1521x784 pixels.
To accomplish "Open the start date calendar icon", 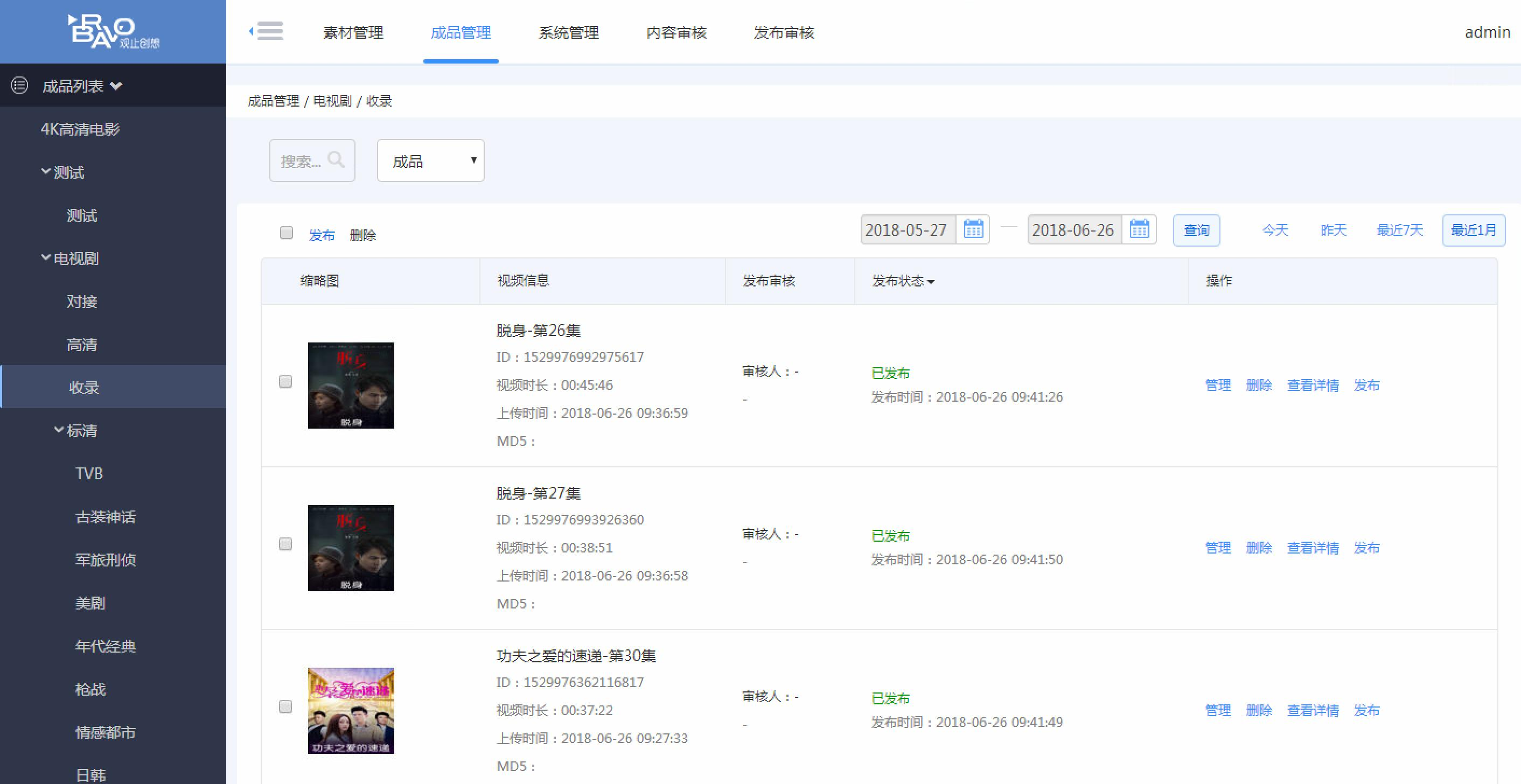I will point(973,229).
